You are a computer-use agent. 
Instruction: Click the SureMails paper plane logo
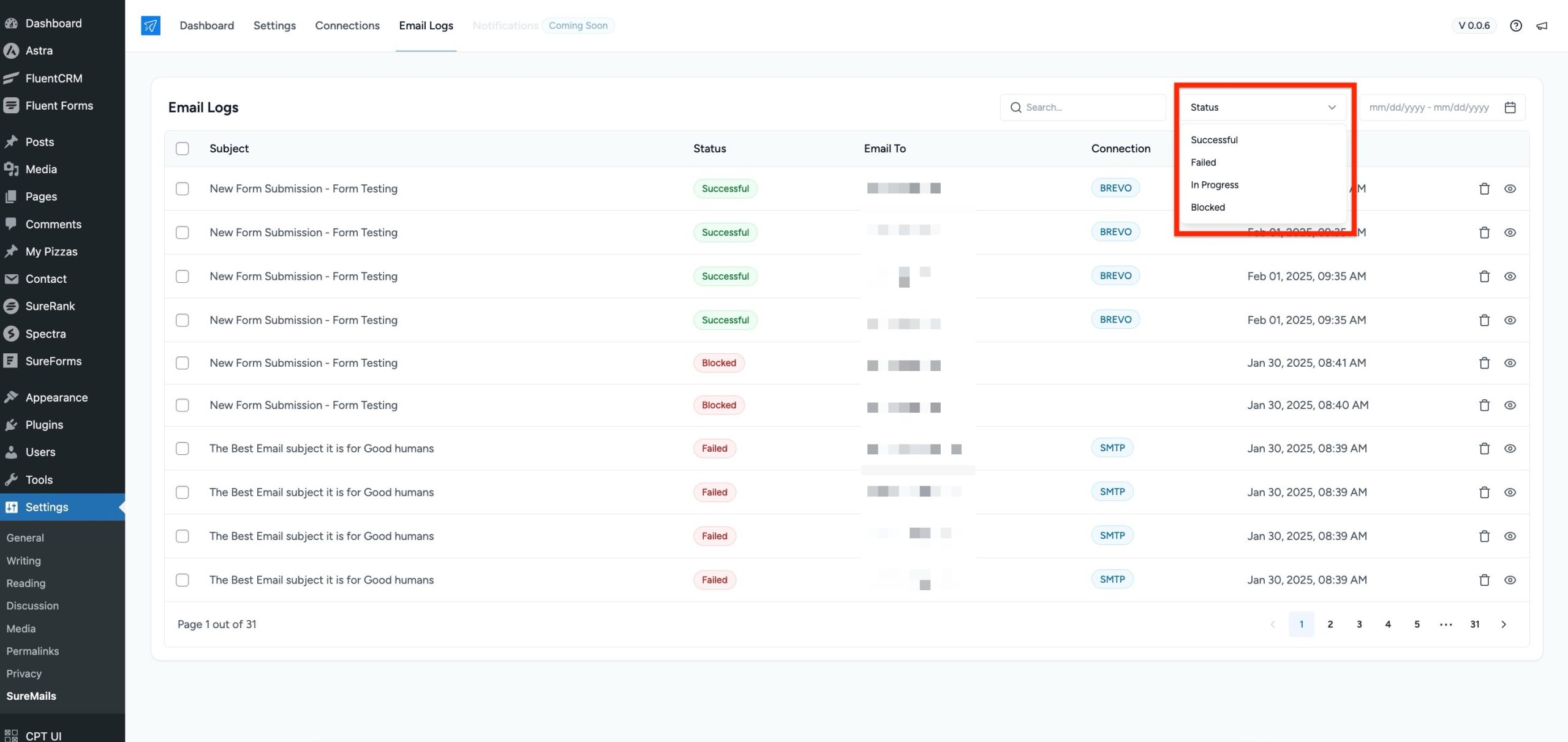150,25
